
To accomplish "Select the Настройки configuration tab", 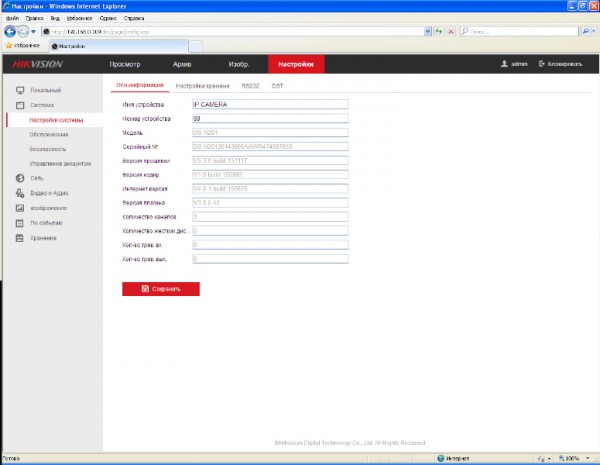I will coord(296,64).
